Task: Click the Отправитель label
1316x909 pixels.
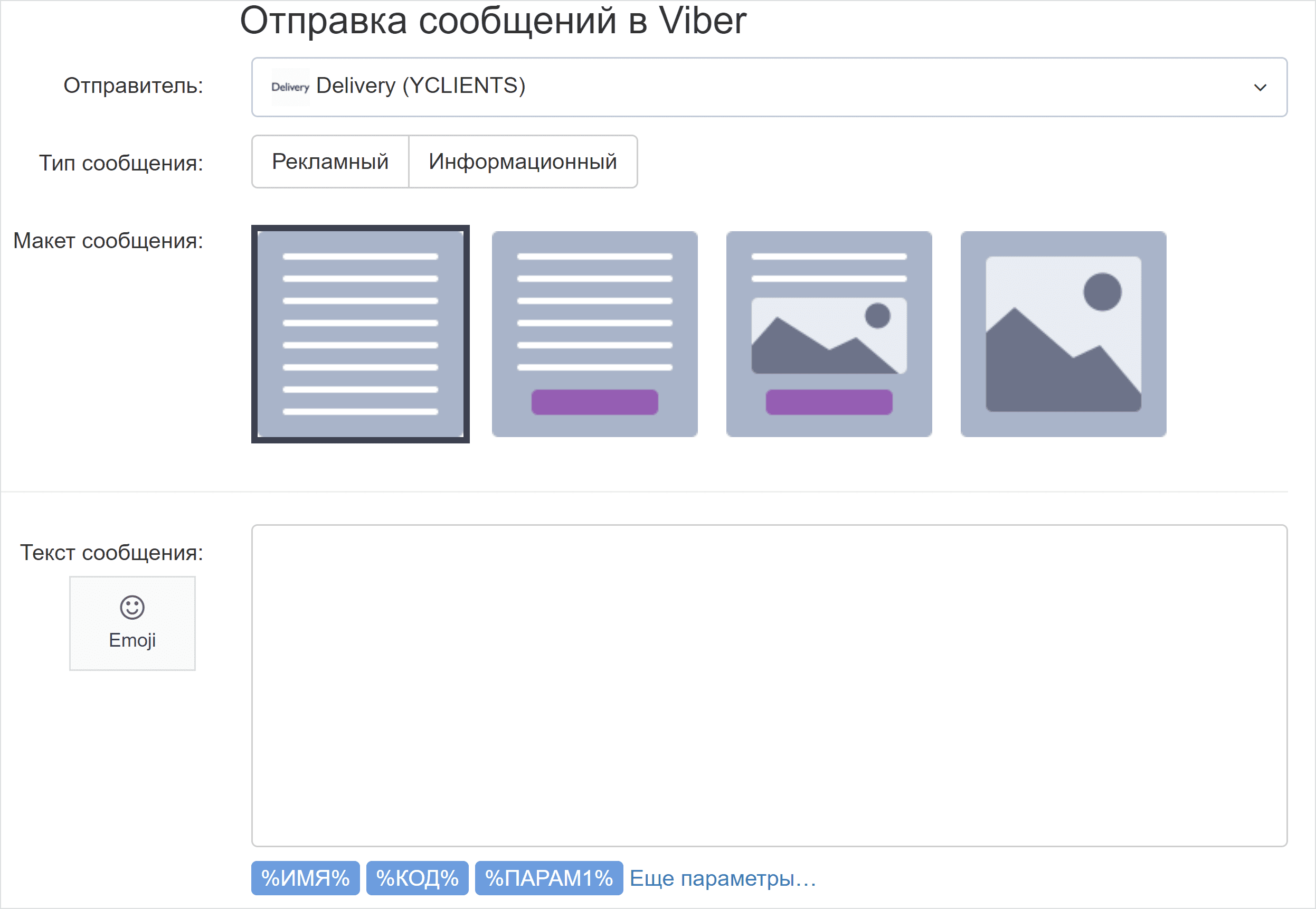Action: click(x=133, y=86)
